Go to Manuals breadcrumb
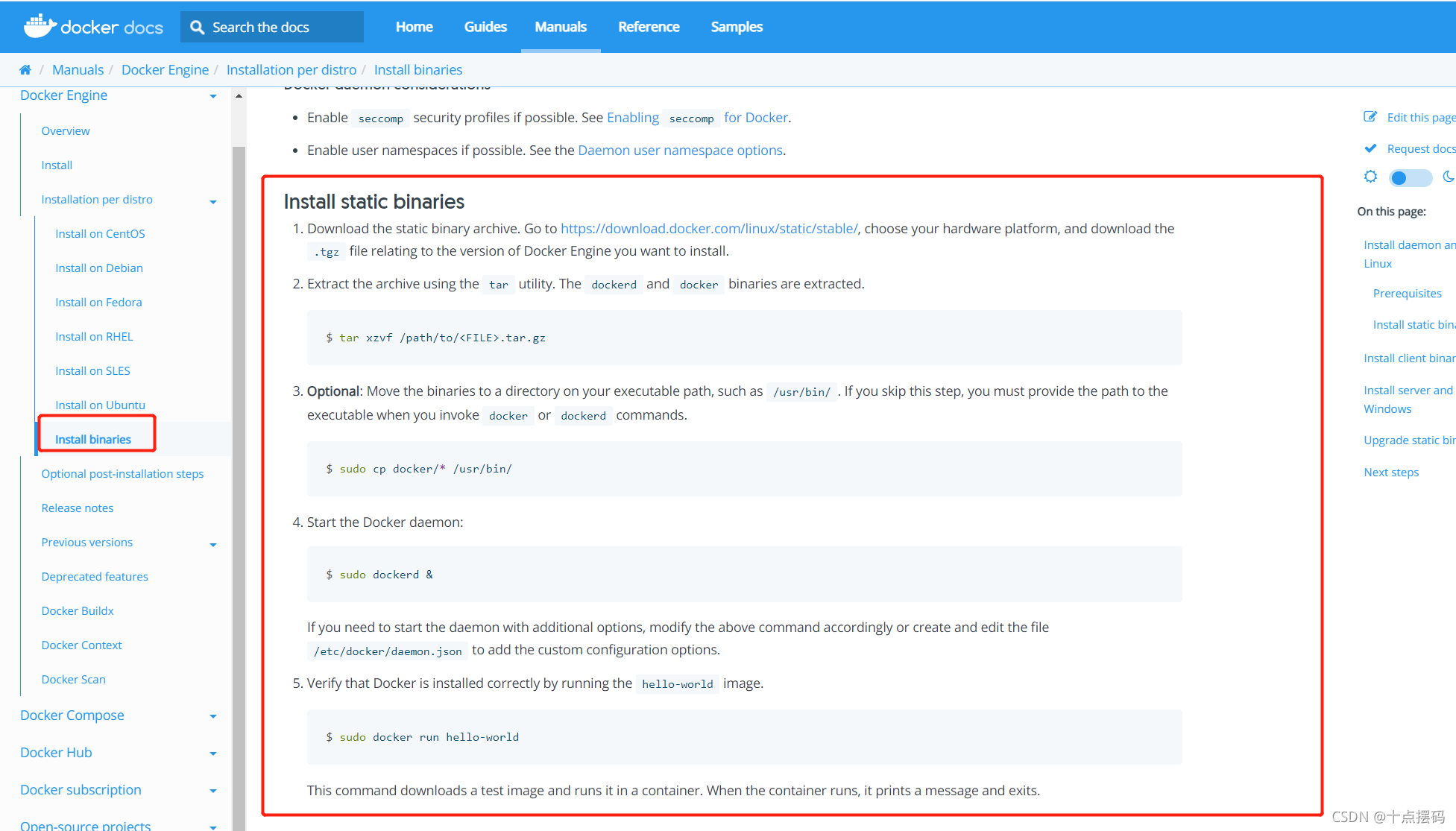1456x831 pixels. (x=78, y=69)
